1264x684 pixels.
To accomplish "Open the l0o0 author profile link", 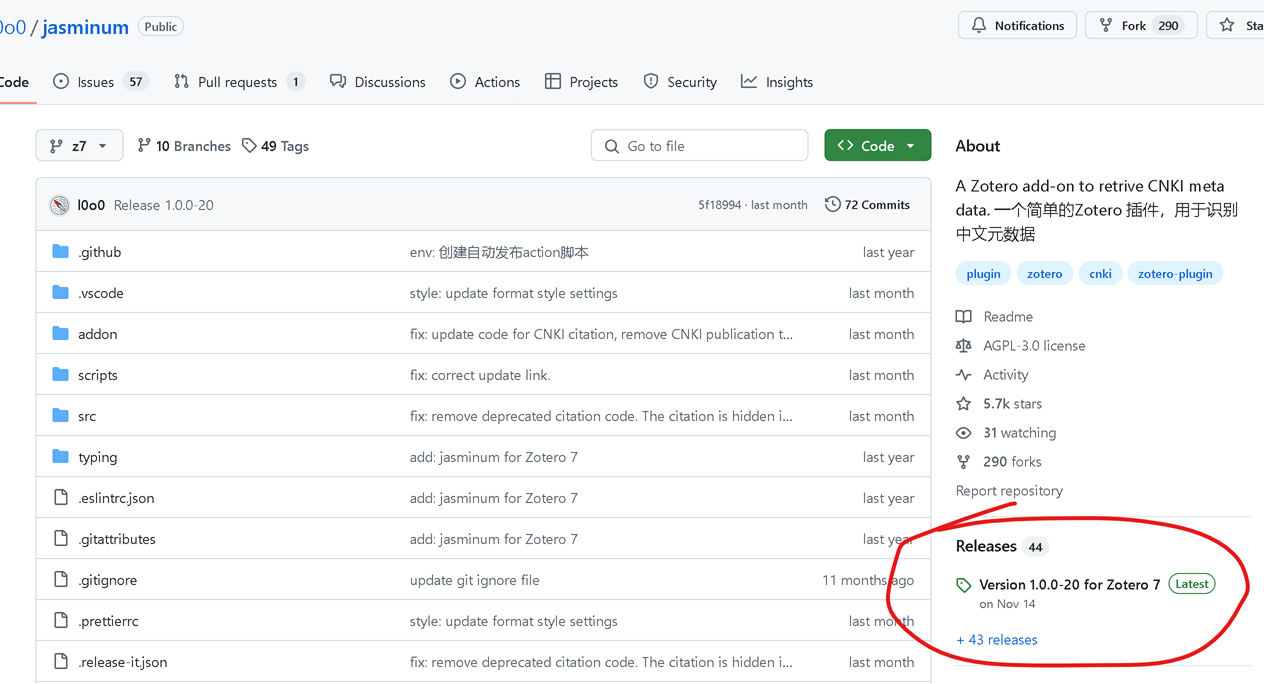I will point(91,205).
